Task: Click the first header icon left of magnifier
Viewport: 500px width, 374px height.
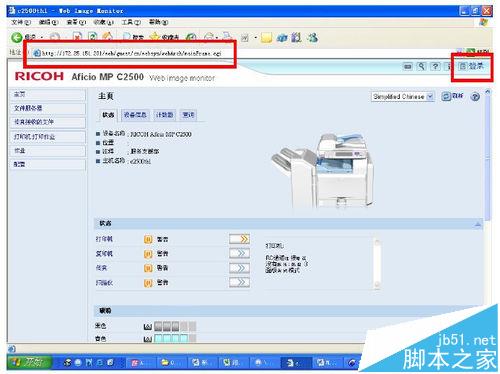Action: coord(407,67)
